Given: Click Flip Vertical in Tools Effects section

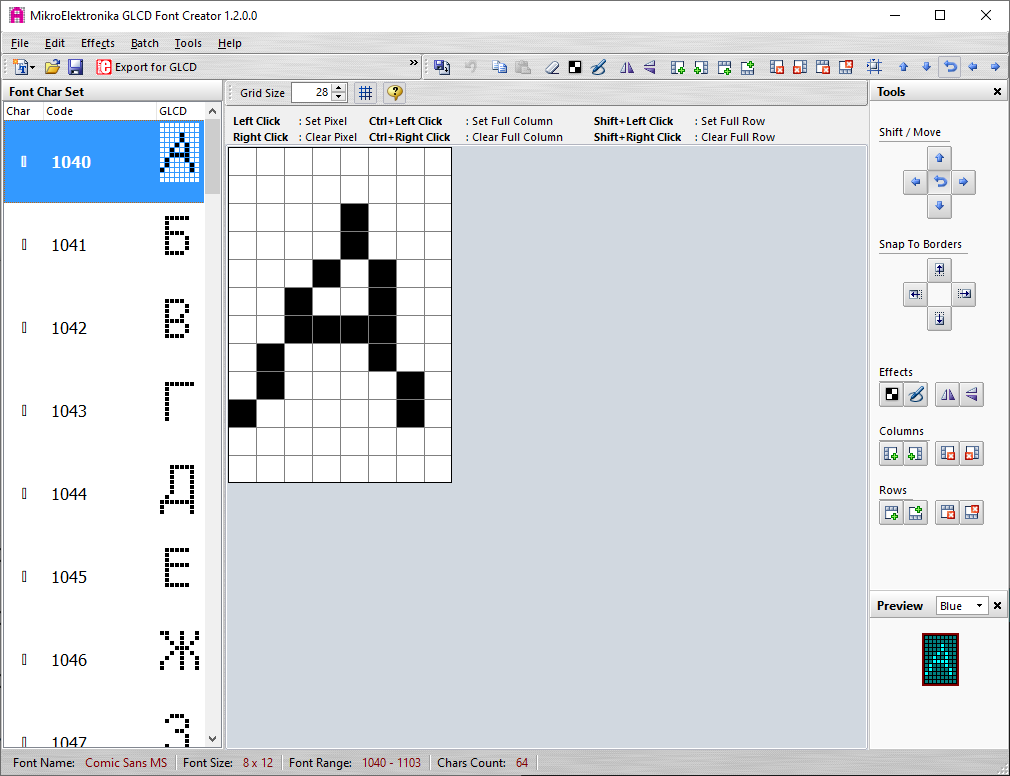Looking at the screenshot, I should (971, 394).
